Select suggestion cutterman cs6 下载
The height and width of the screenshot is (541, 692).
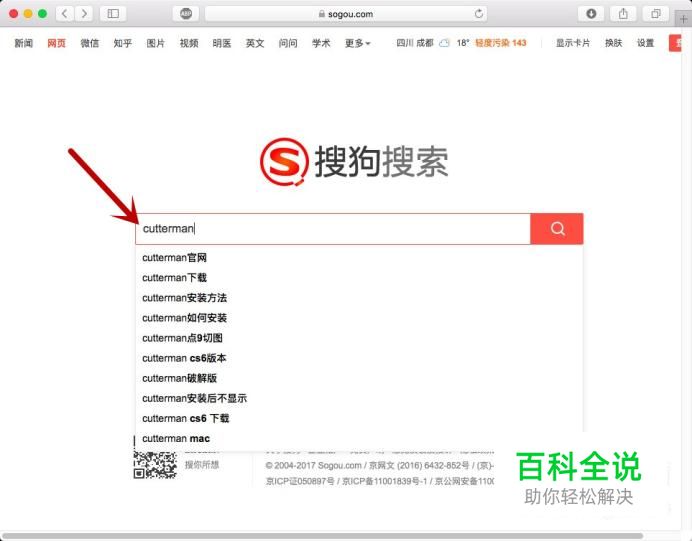point(359,418)
